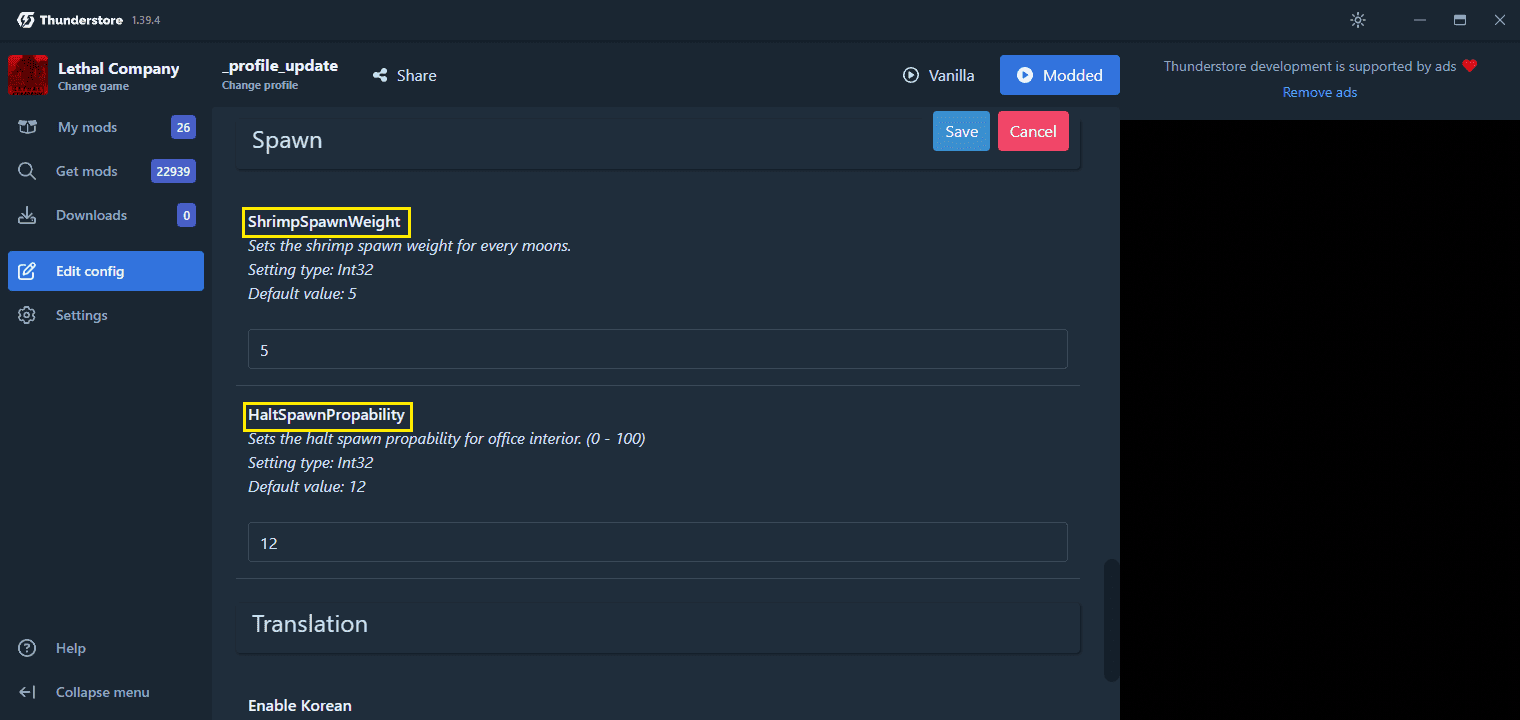Click the Downloads 0 count badge

(x=186, y=215)
